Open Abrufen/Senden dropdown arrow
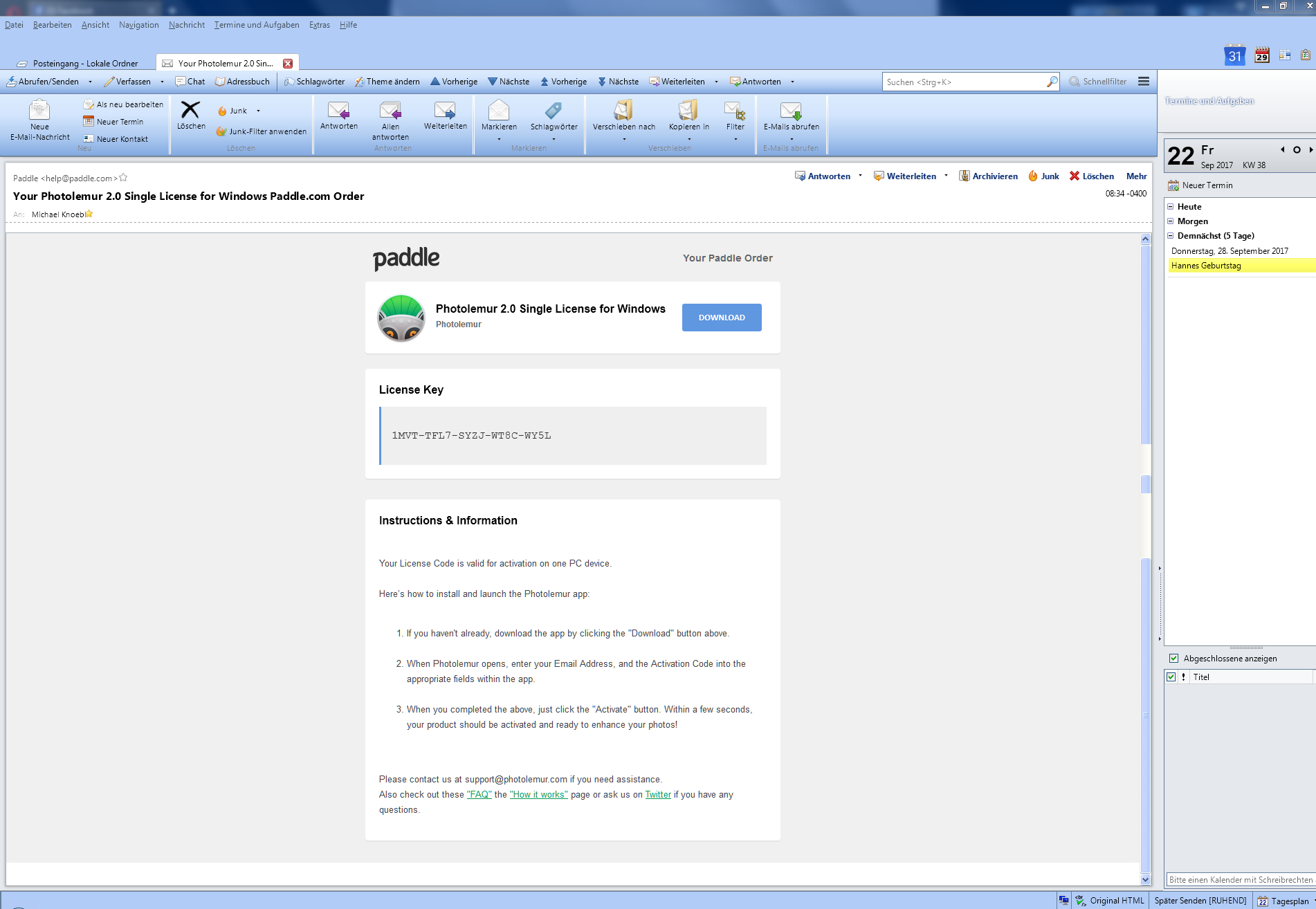 pyautogui.click(x=90, y=82)
